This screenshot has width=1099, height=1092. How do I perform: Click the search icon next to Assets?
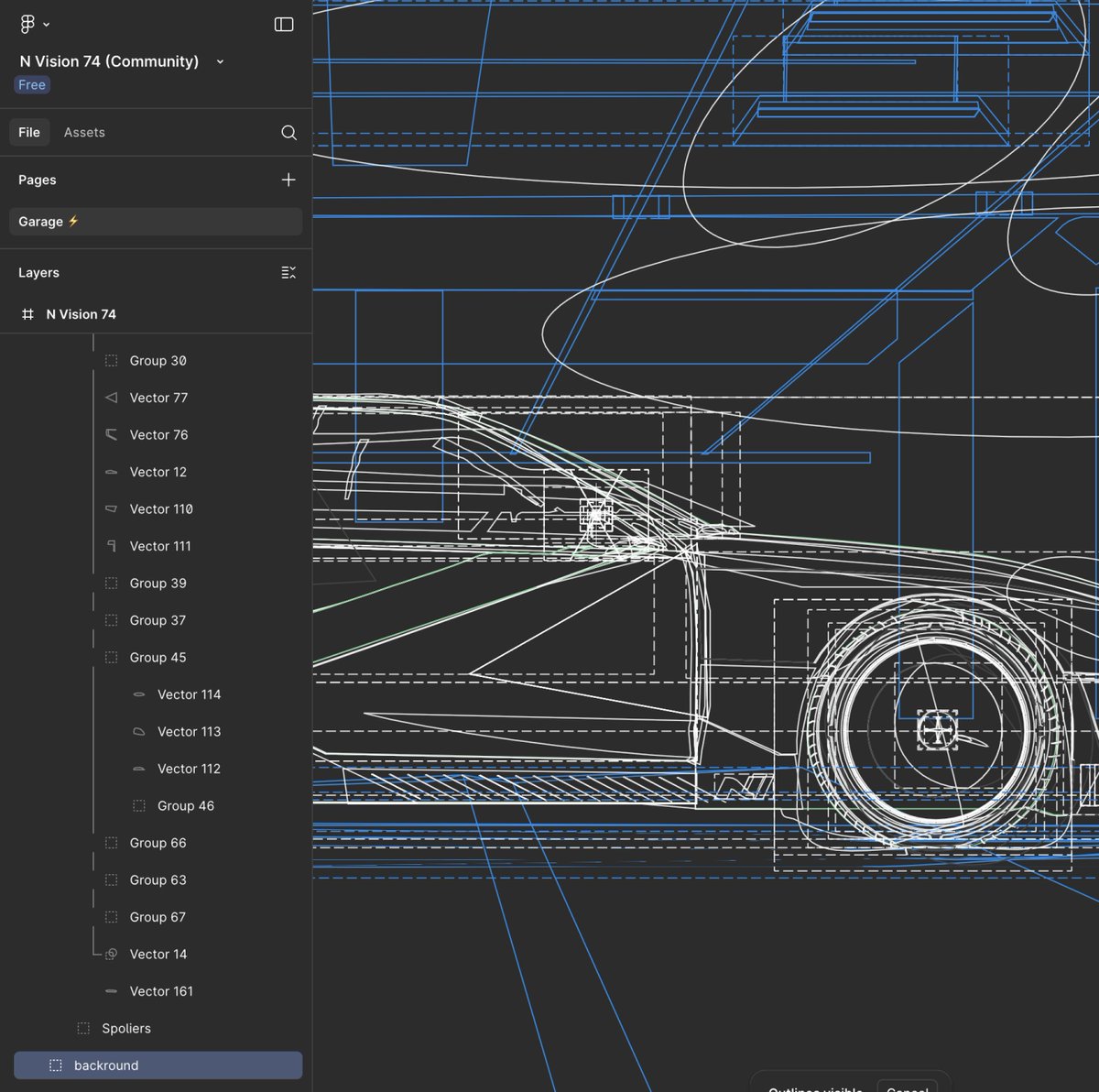tap(288, 132)
